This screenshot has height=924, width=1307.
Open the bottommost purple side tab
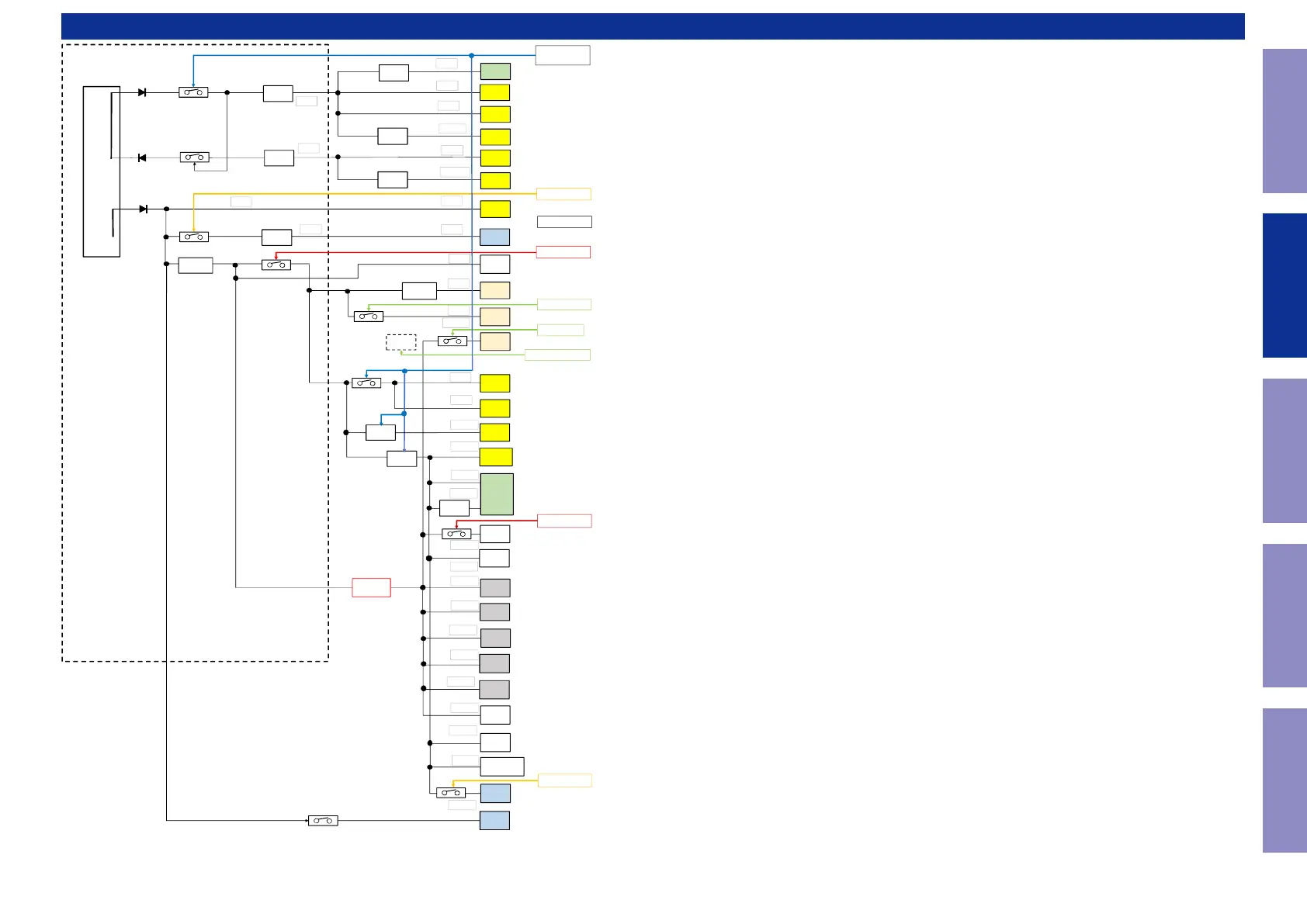tap(1284, 780)
